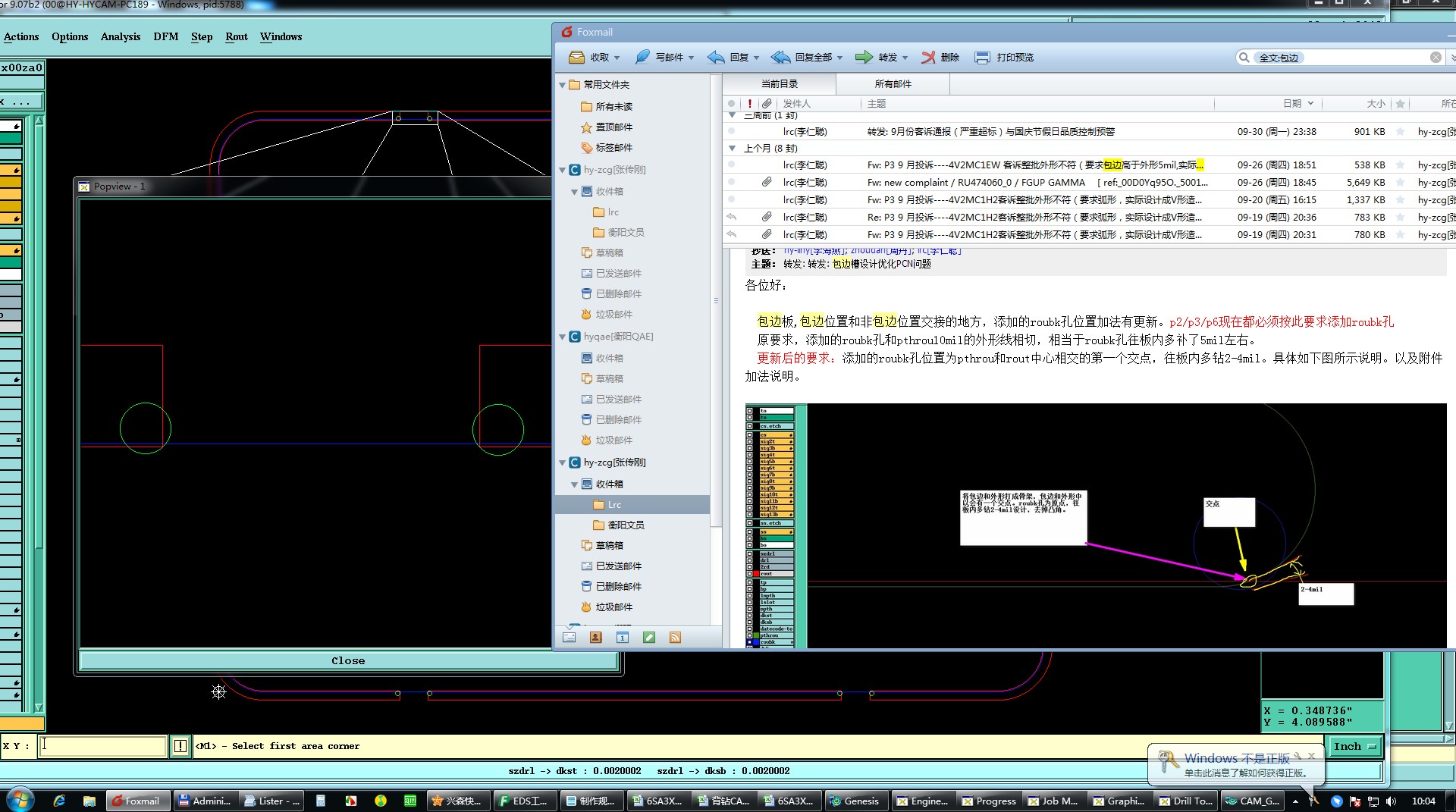Toggle star on the 5,649 KB email
The height and width of the screenshot is (812, 1456).
[x=1401, y=183]
